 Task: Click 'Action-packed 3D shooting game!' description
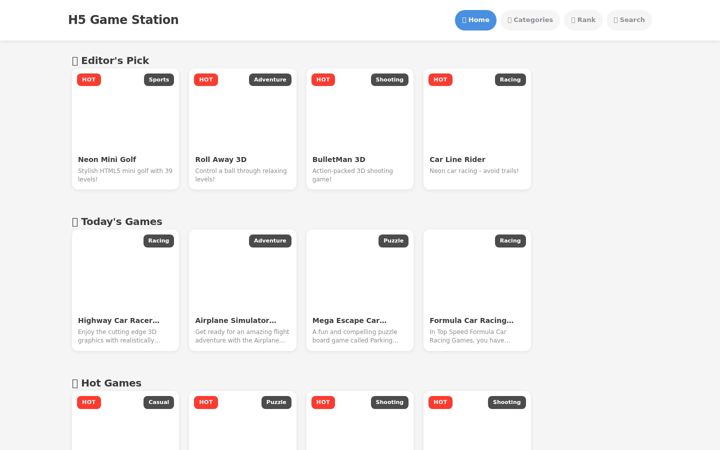pyautogui.click(x=353, y=175)
